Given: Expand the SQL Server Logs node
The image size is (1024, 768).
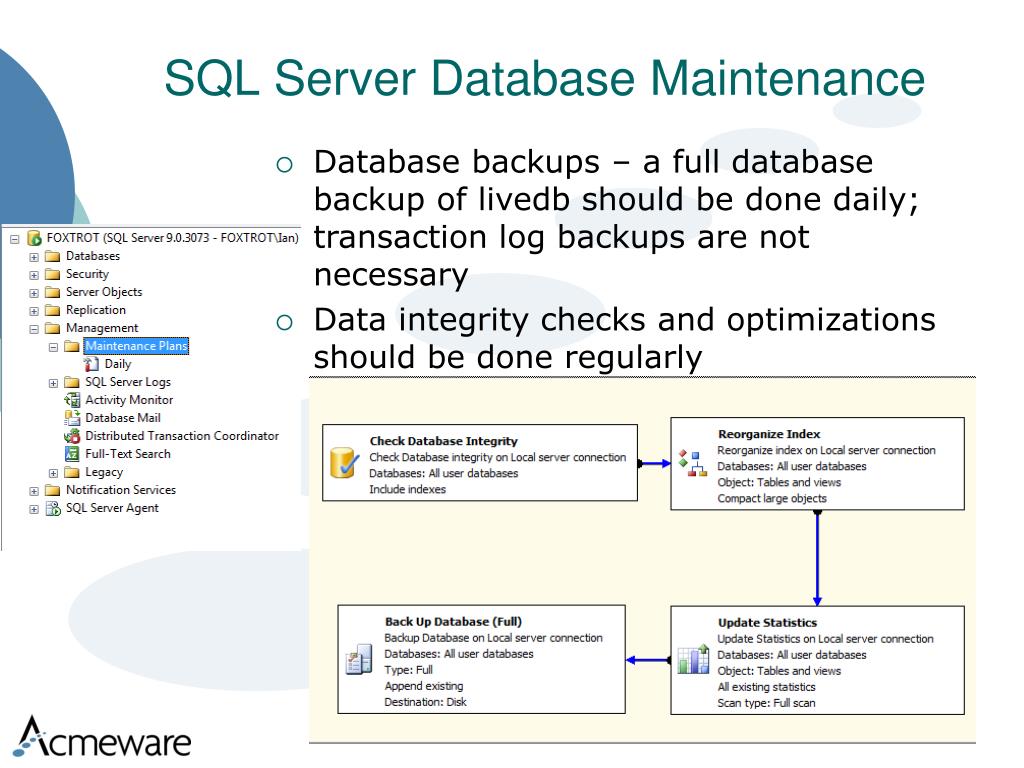Looking at the screenshot, I should (54, 383).
